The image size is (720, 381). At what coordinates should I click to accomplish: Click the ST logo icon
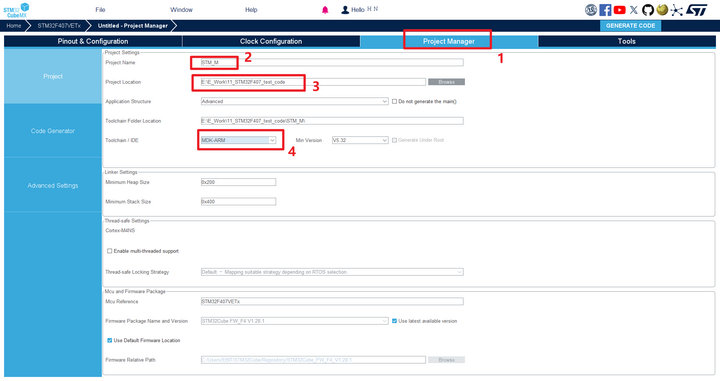pyautogui.click(x=697, y=10)
